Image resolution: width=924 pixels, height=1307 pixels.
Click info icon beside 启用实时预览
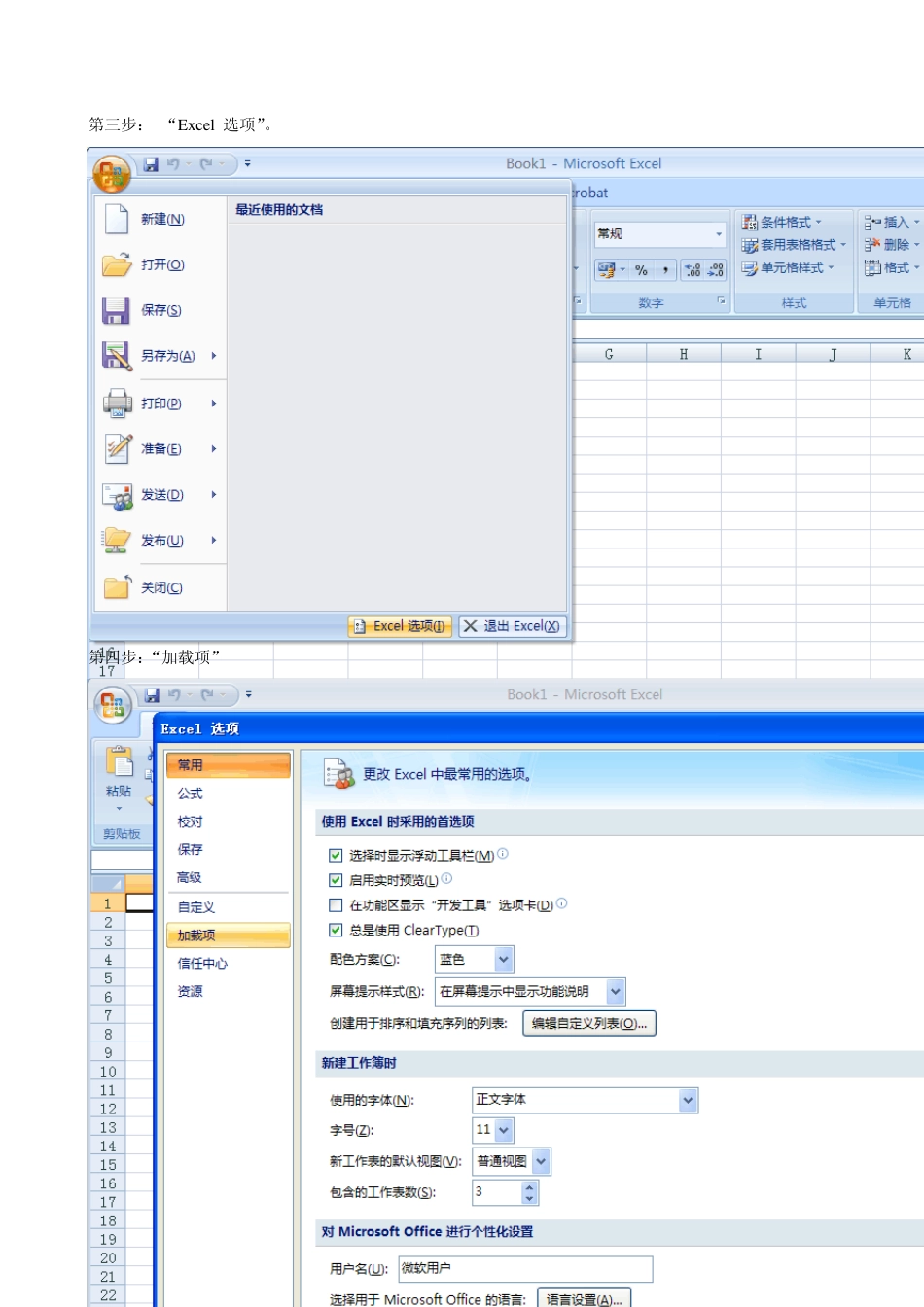pos(446,878)
